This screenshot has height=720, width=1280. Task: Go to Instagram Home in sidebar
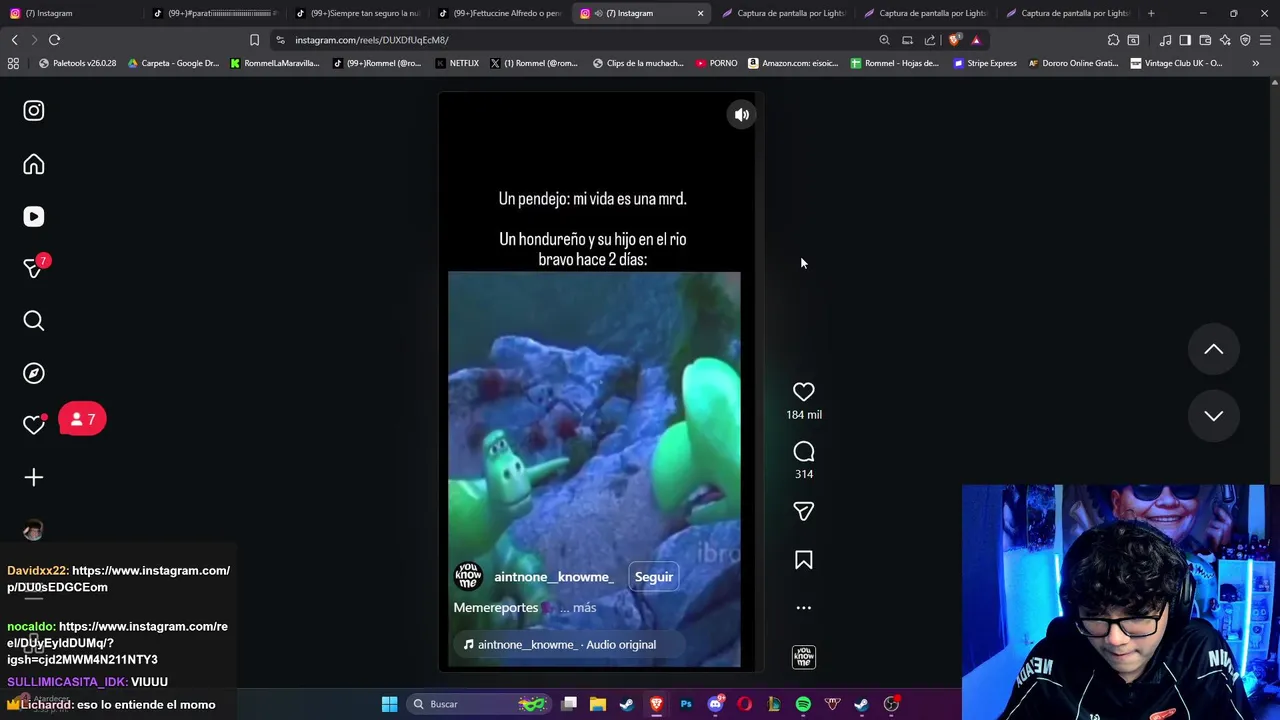(34, 164)
